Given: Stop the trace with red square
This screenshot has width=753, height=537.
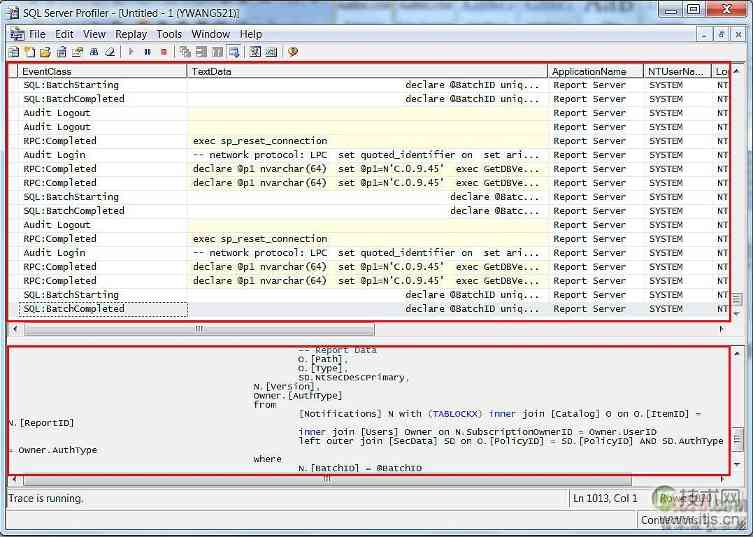Looking at the screenshot, I should 163,52.
